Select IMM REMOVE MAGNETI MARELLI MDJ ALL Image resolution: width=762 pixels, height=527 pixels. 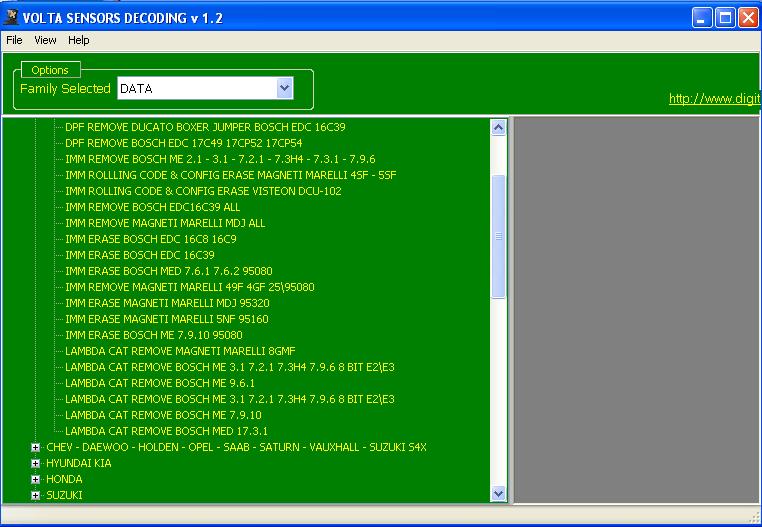click(165, 224)
